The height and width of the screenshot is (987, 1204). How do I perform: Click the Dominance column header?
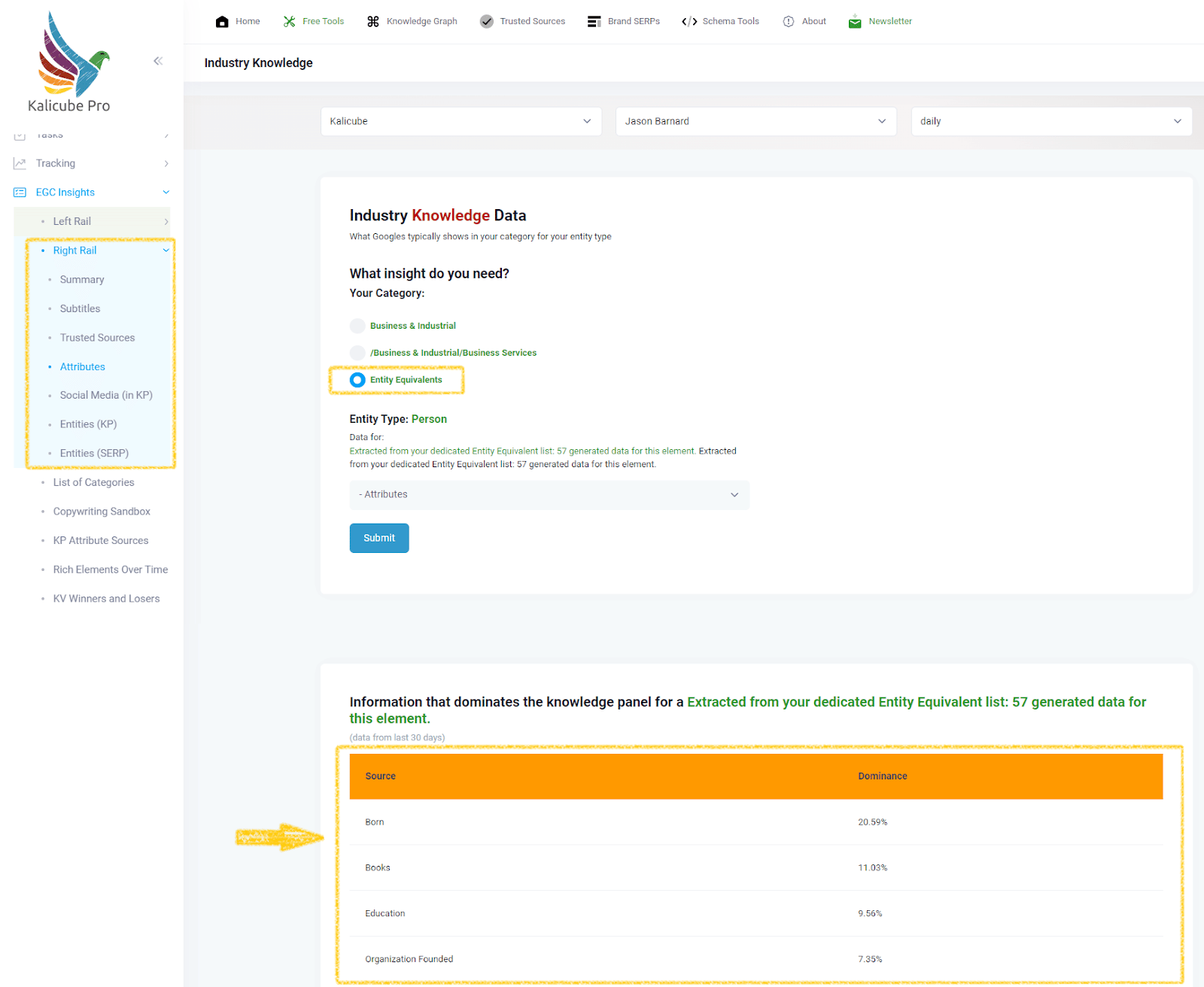(x=883, y=776)
